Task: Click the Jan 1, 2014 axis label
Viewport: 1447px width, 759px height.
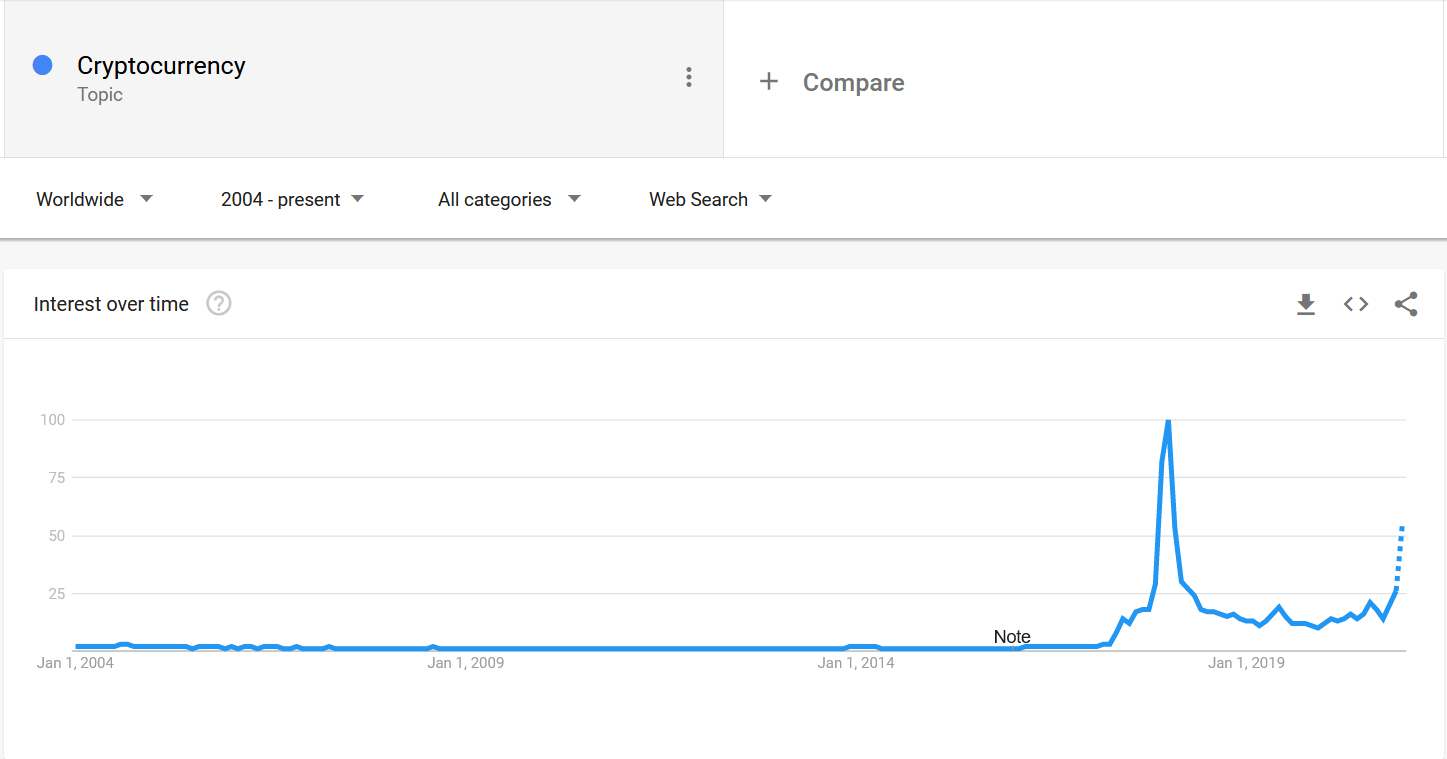Action: pos(856,663)
